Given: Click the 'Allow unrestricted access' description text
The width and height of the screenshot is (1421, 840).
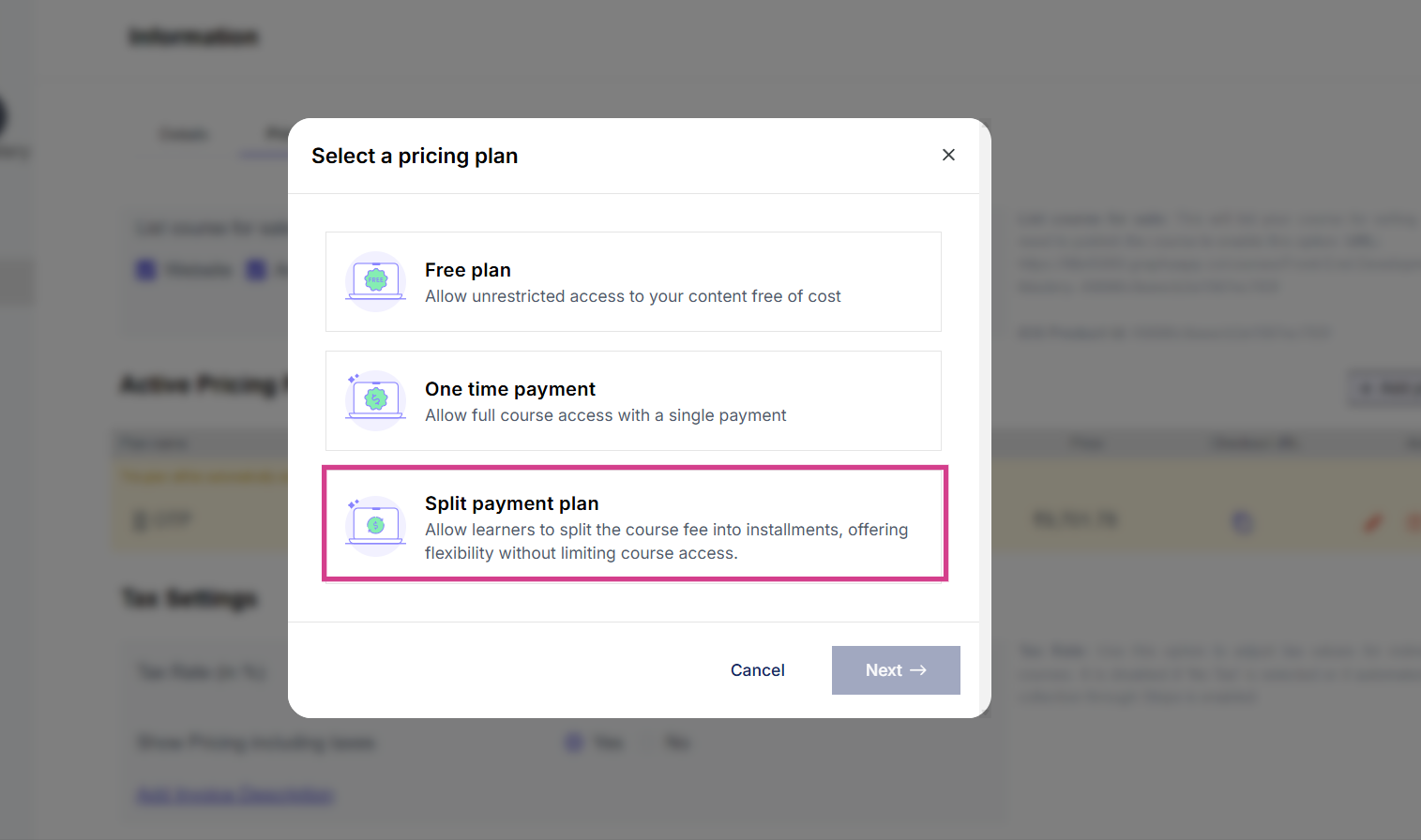Looking at the screenshot, I should (x=632, y=296).
